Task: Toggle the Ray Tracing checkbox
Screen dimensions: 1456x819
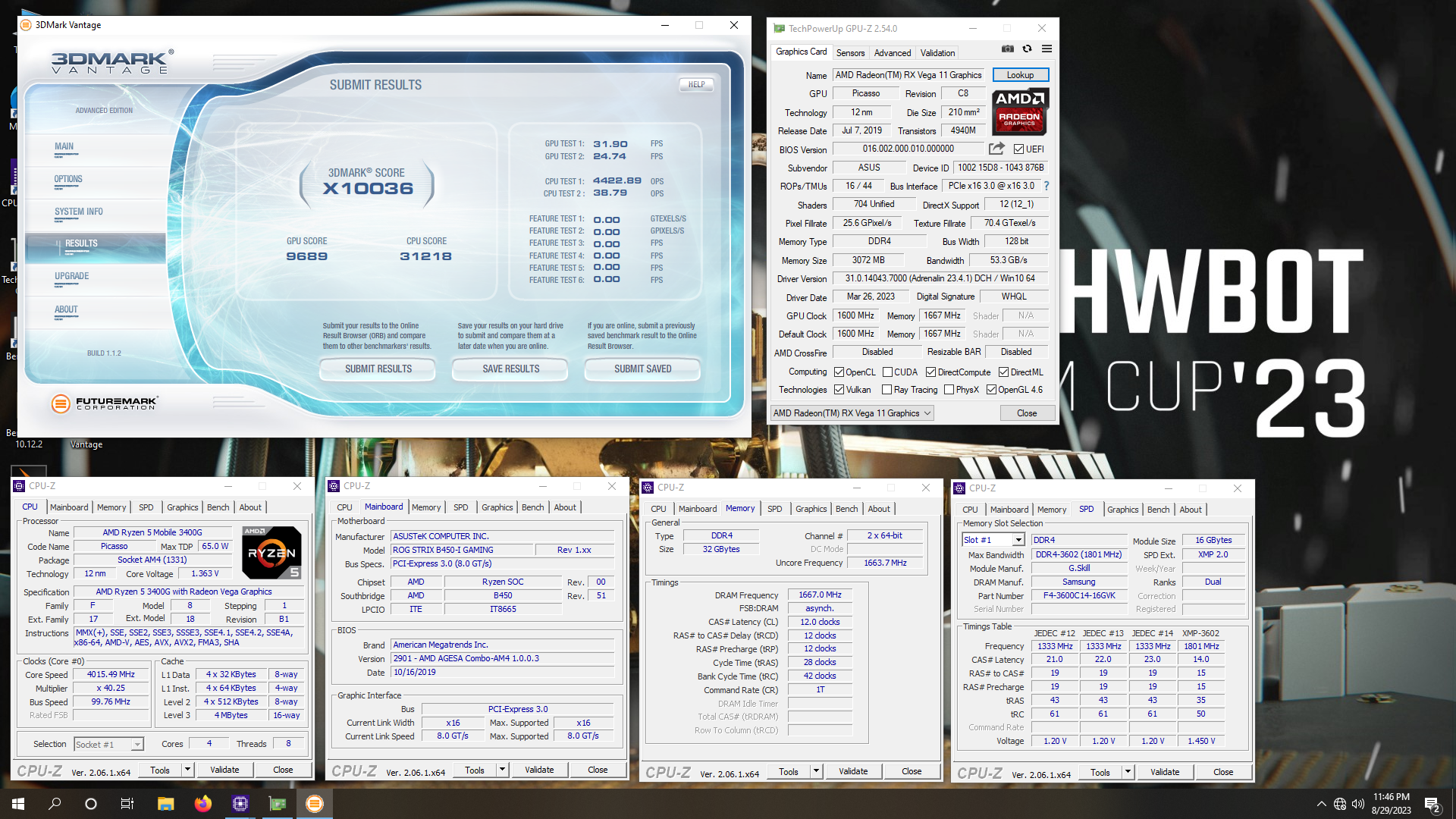Action: (x=886, y=390)
